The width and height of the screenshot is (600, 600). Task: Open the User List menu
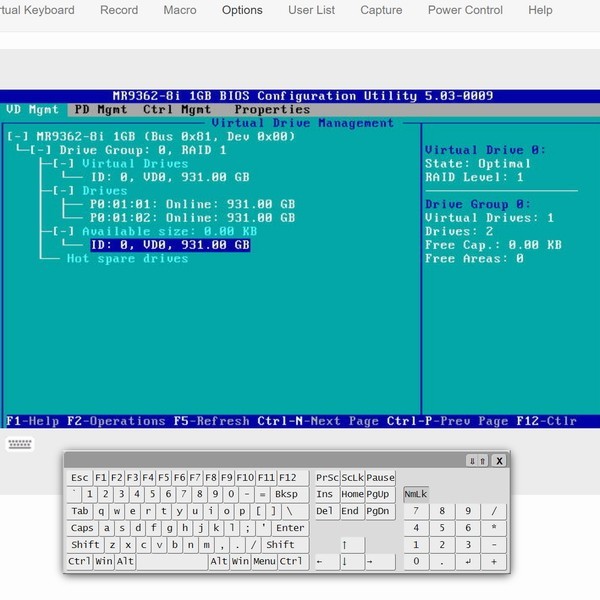coord(311,10)
